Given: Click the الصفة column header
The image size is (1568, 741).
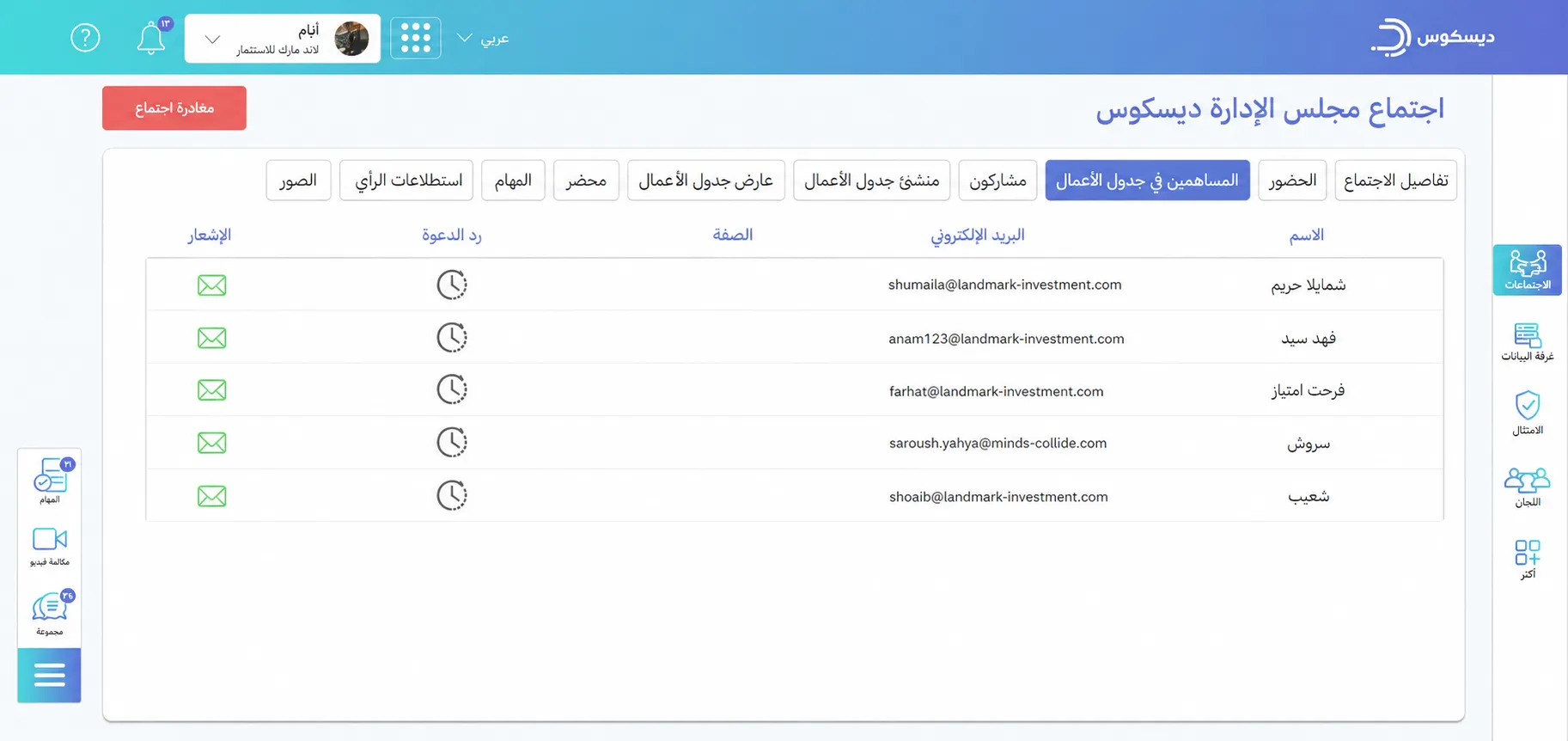Looking at the screenshot, I should (733, 236).
